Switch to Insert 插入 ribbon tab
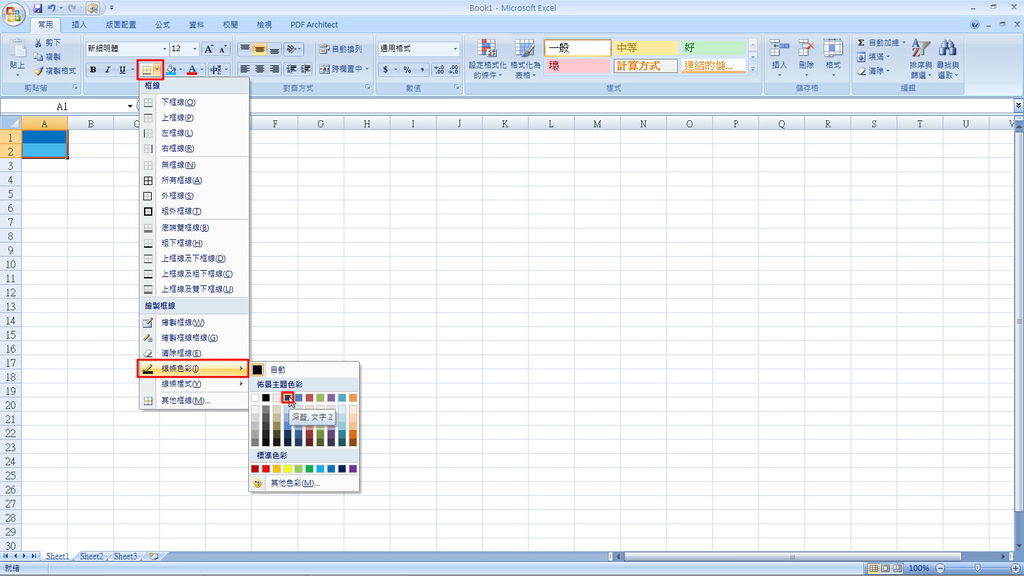This screenshot has height=576, width=1024. click(79, 25)
